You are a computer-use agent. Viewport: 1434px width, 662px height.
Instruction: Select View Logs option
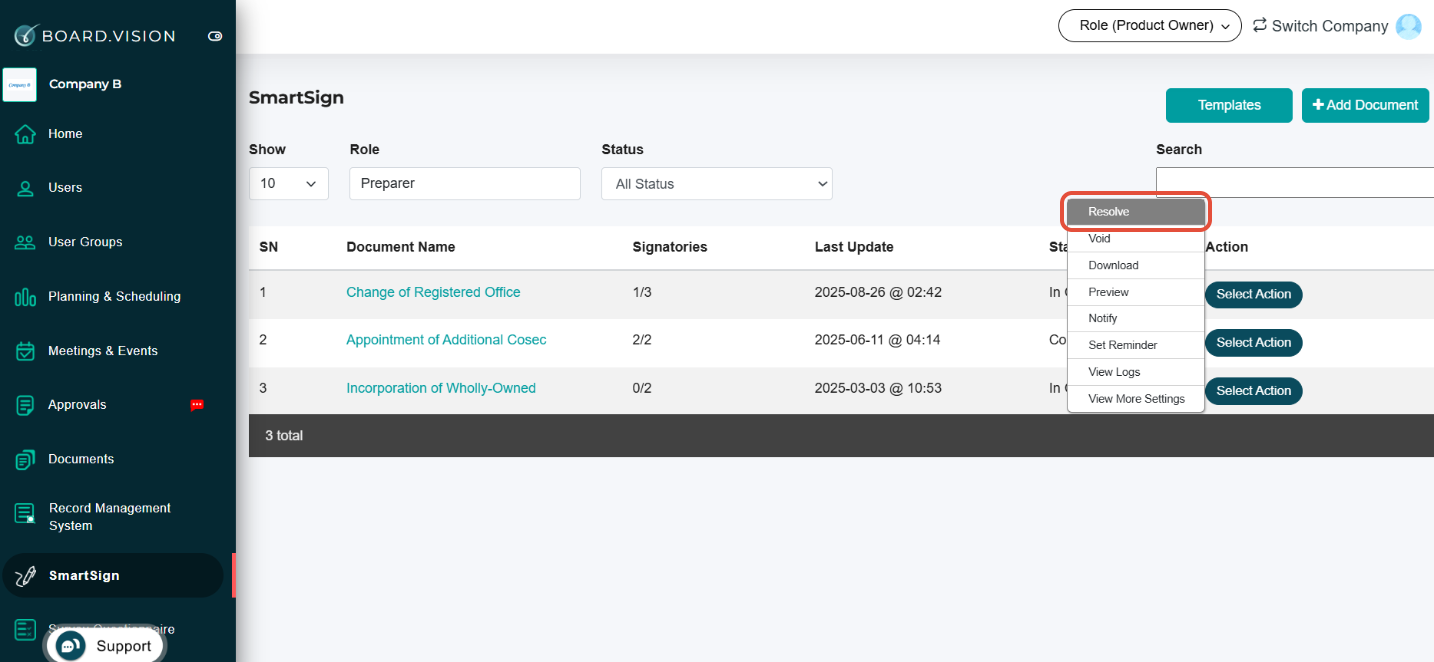click(x=1136, y=372)
